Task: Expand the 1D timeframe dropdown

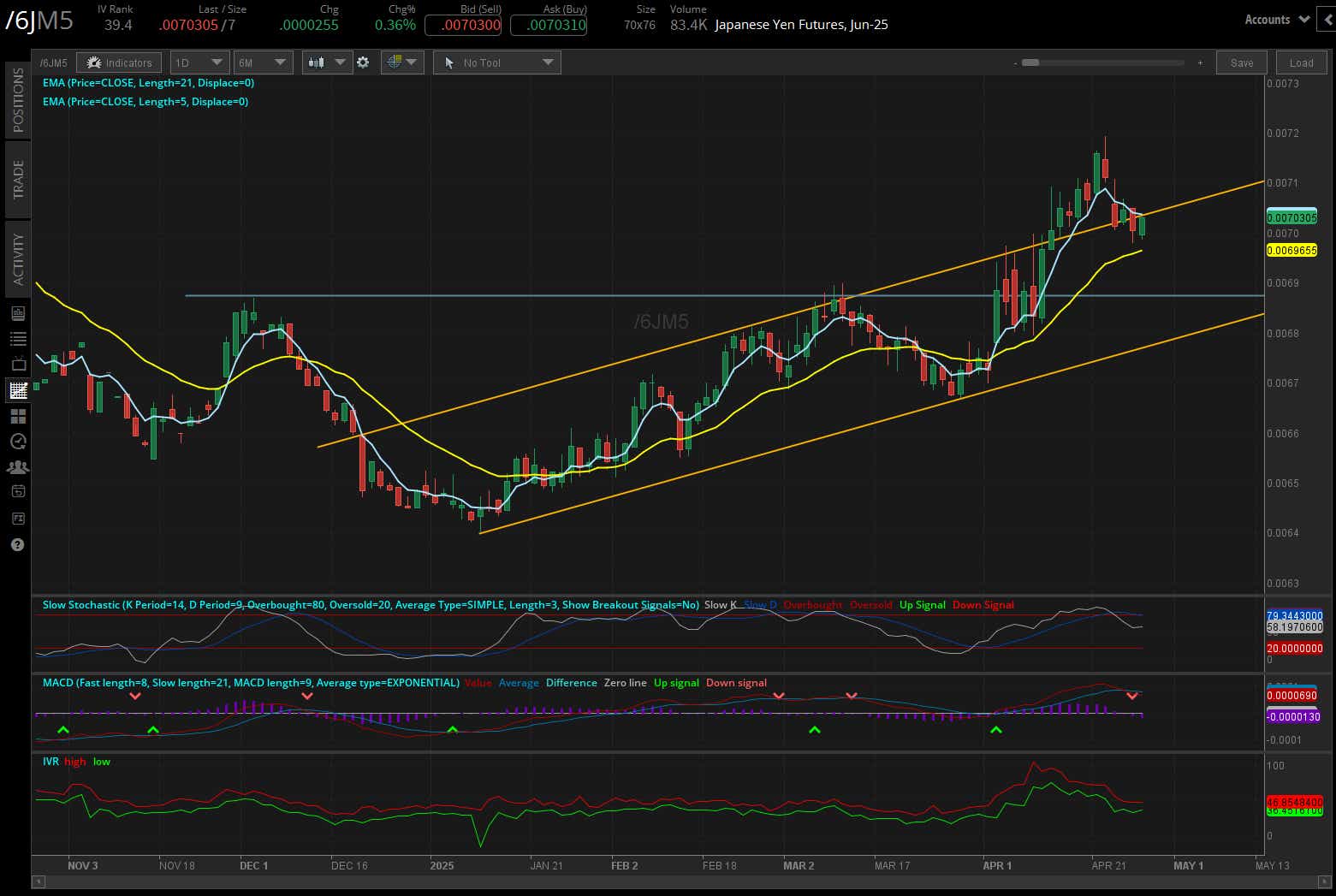Action: click(x=199, y=62)
